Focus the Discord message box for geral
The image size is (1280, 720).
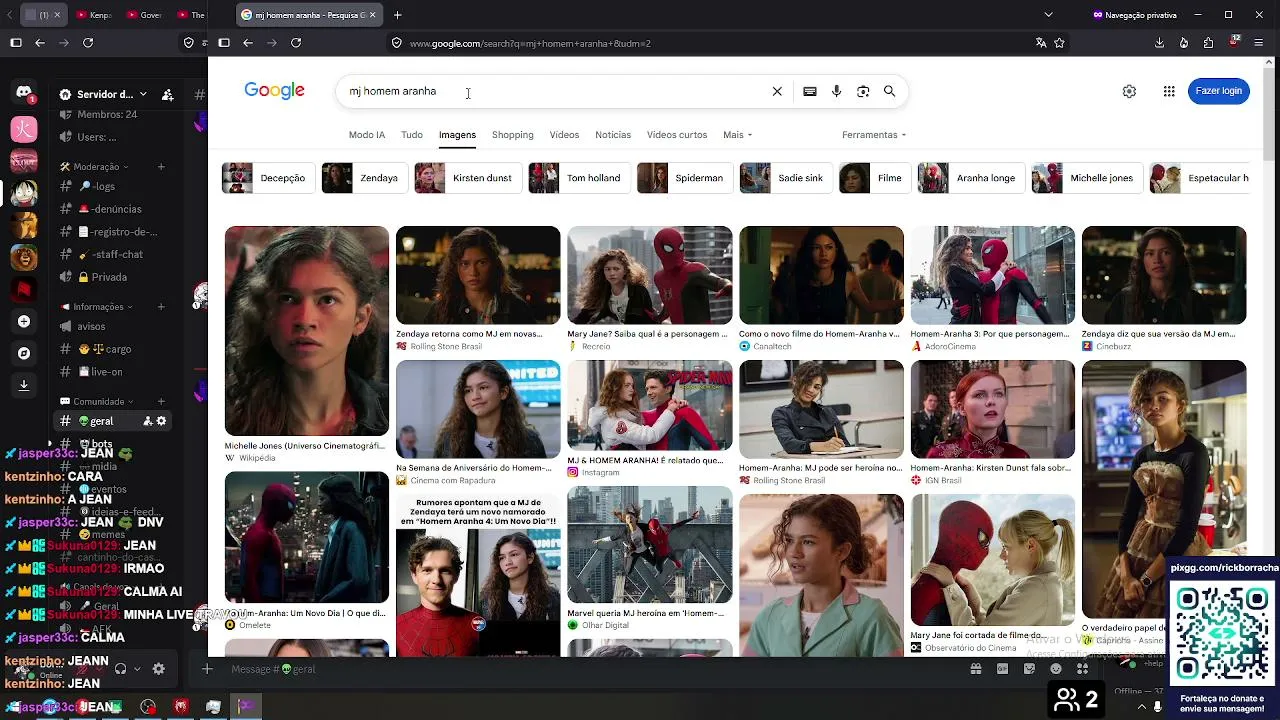590,669
